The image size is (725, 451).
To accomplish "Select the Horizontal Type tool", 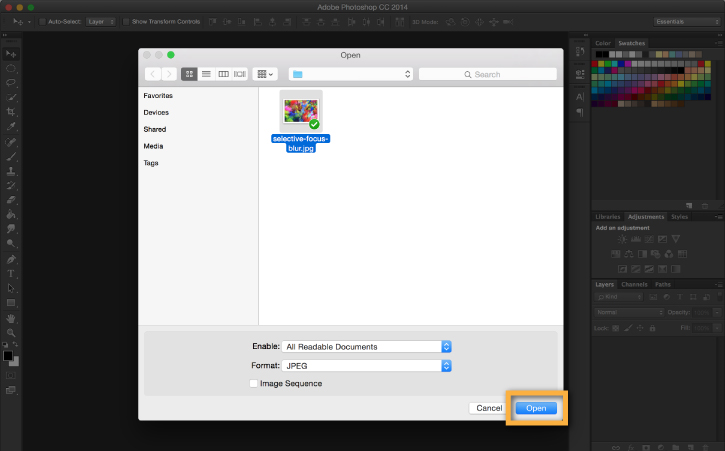I will (11, 273).
